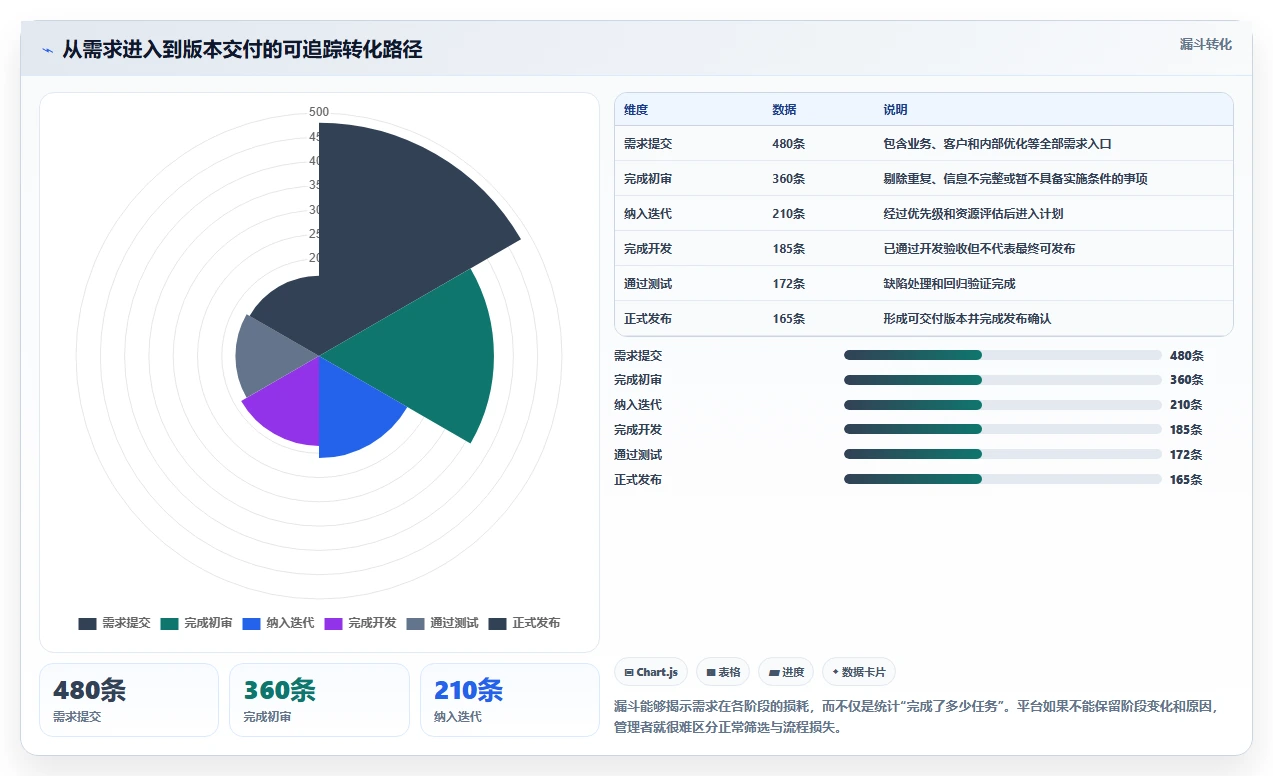Open the 210条 纳入迭代 stat card

510,700
